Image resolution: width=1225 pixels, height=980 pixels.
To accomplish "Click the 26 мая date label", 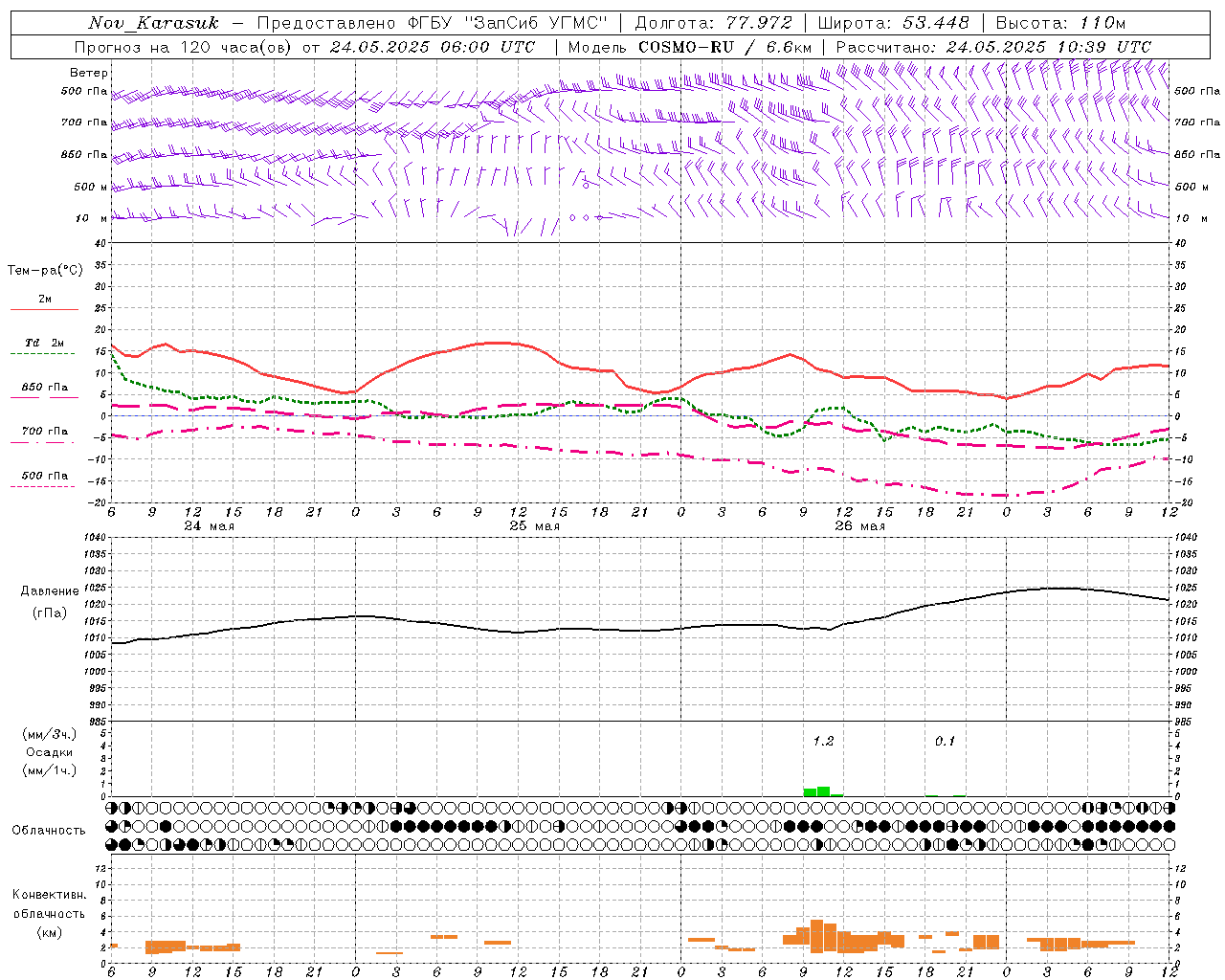I will [859, 526].
